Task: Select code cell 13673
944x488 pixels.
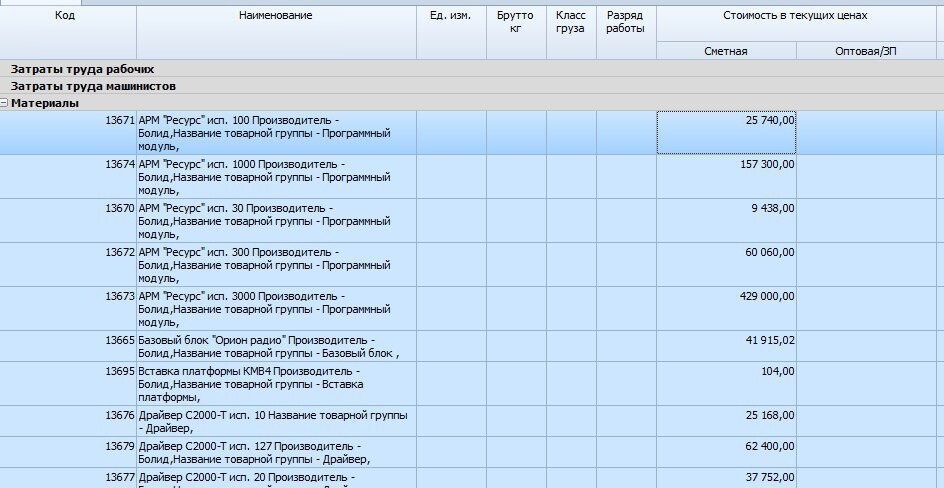Action: pyautogui.click(x=68, y=308)
